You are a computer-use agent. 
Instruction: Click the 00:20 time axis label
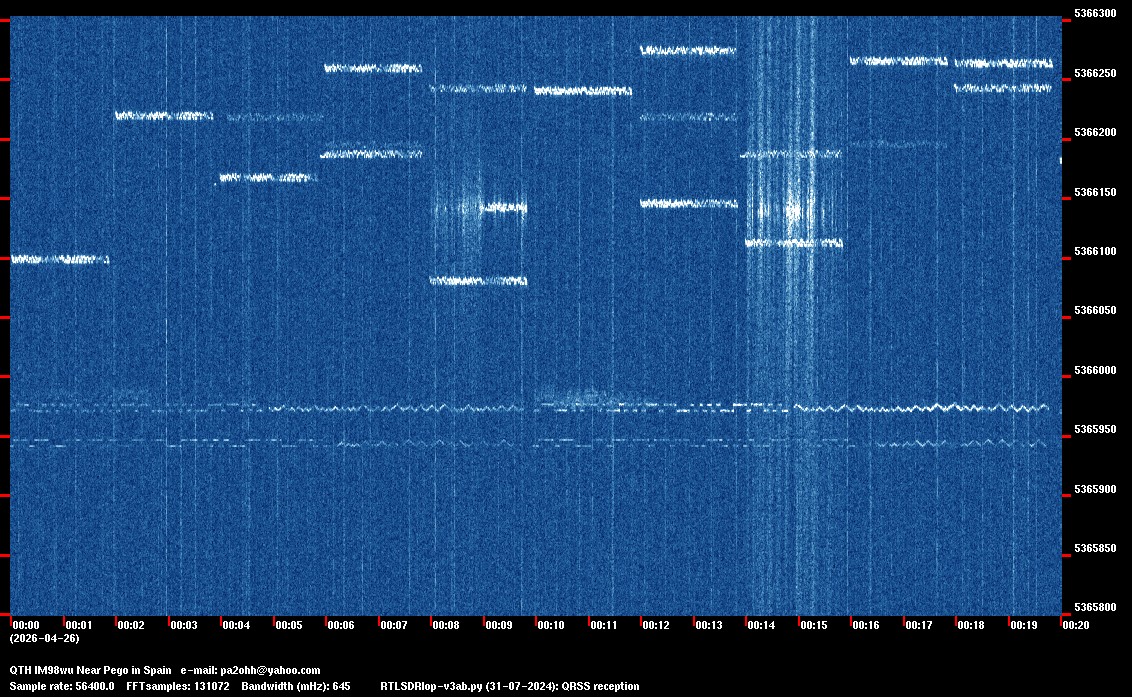click(x=1076, y=625)
